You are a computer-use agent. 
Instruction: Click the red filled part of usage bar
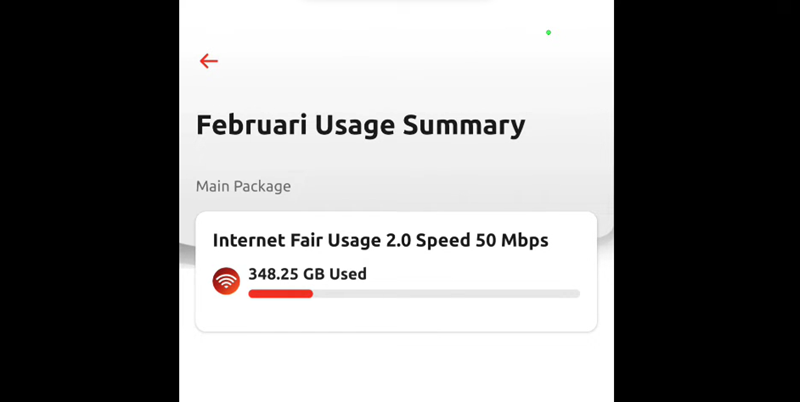pyautogui.click(x=280, y=294)
